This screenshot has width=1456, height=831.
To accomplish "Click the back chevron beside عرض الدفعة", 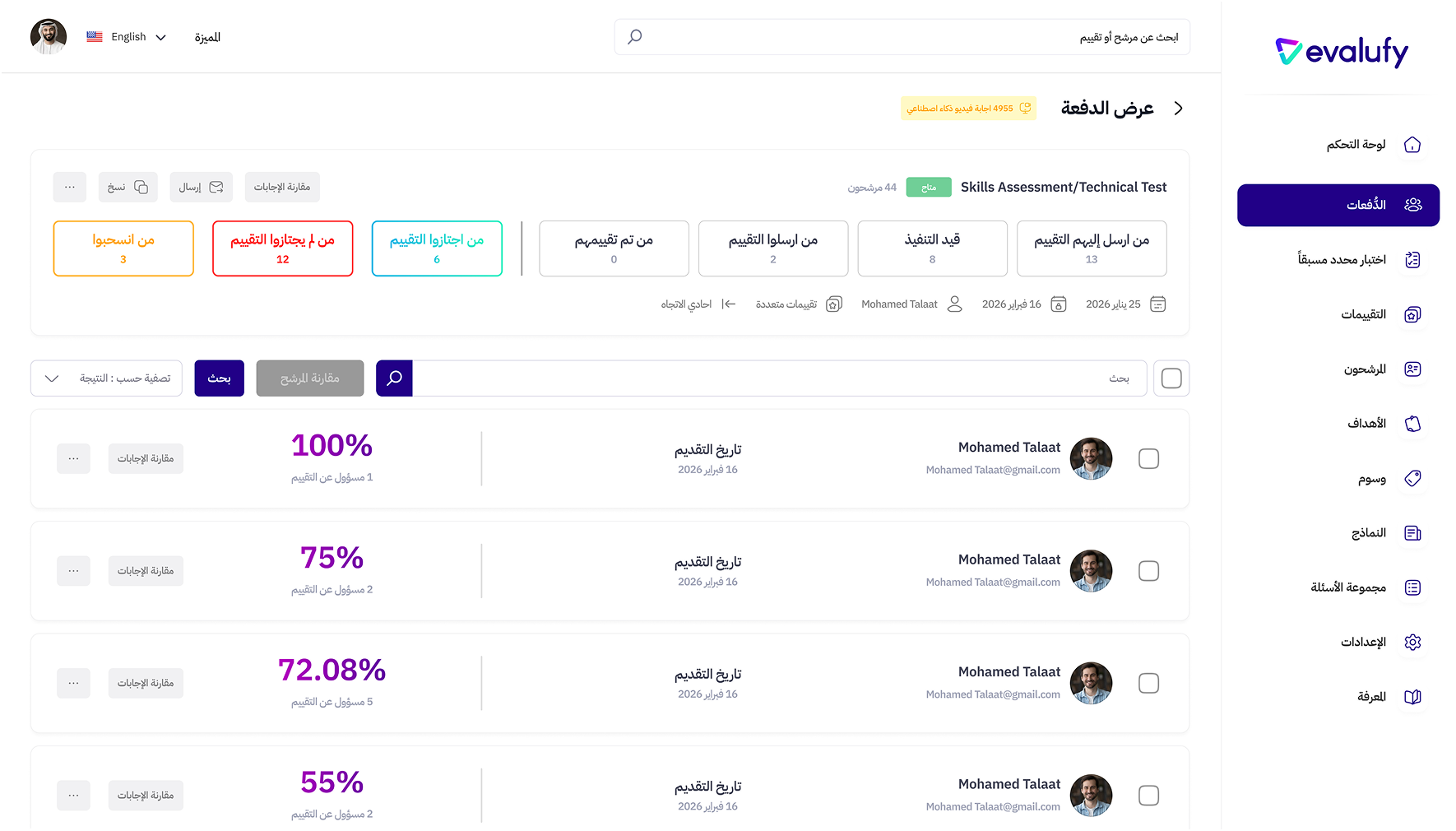I will click(1178, 109).
